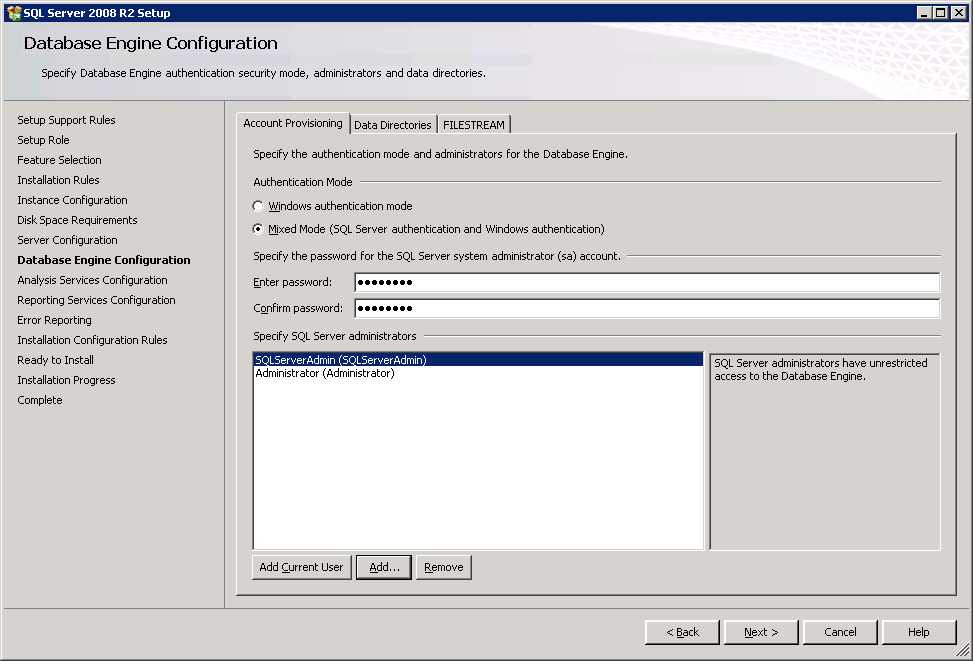This screenshot has height=661, width=973.
Task: Click Error Reporting step
Action: tap(55, 320)
